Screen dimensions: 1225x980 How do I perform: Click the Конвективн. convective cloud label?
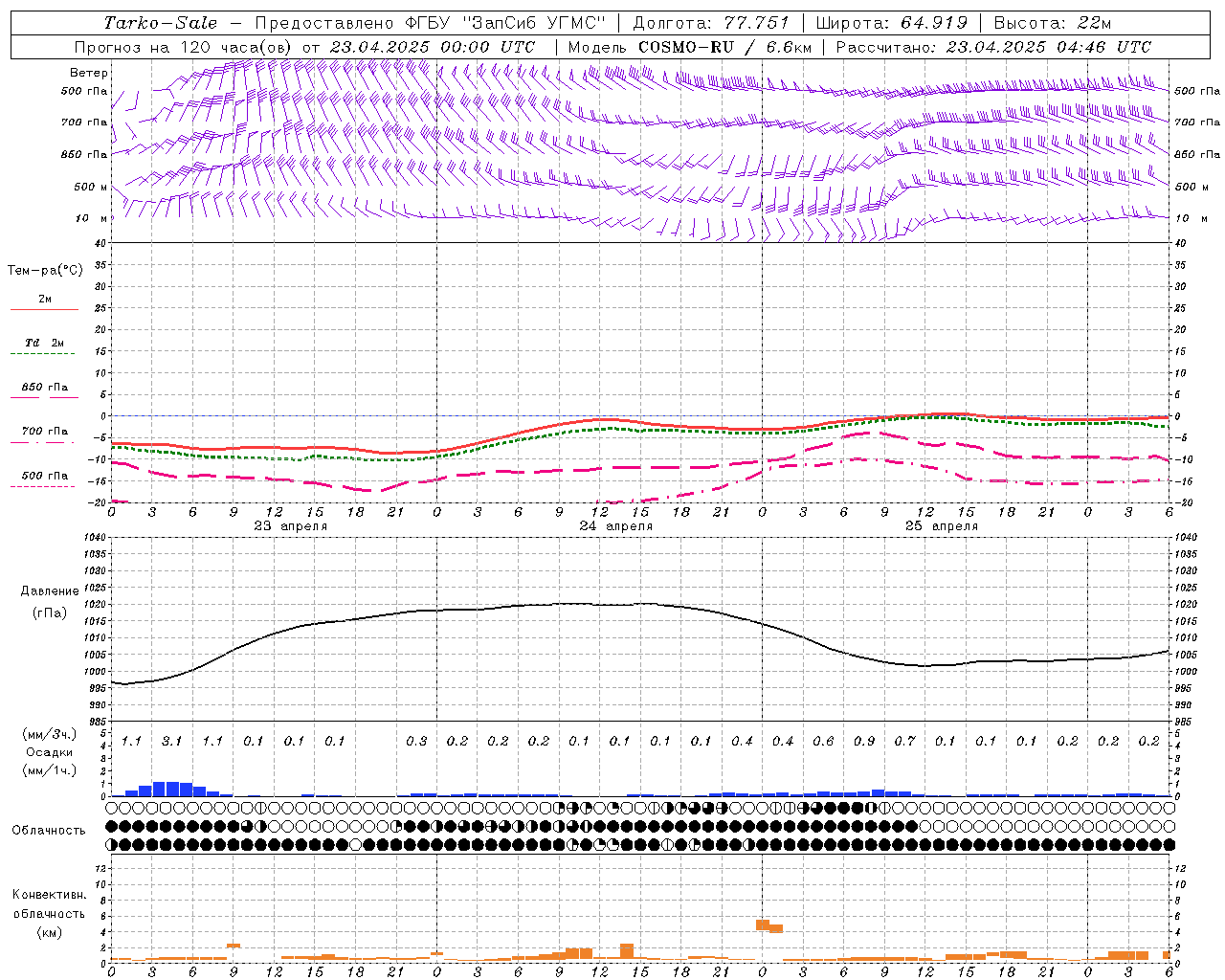tap(50, 895)
